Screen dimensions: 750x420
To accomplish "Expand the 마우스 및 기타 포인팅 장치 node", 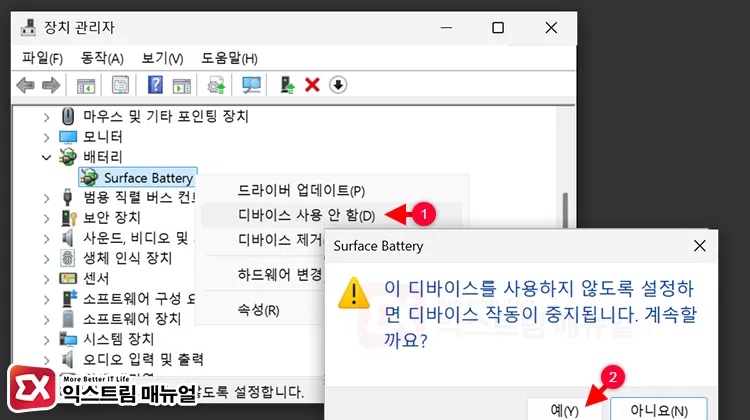I will [46, 117].
